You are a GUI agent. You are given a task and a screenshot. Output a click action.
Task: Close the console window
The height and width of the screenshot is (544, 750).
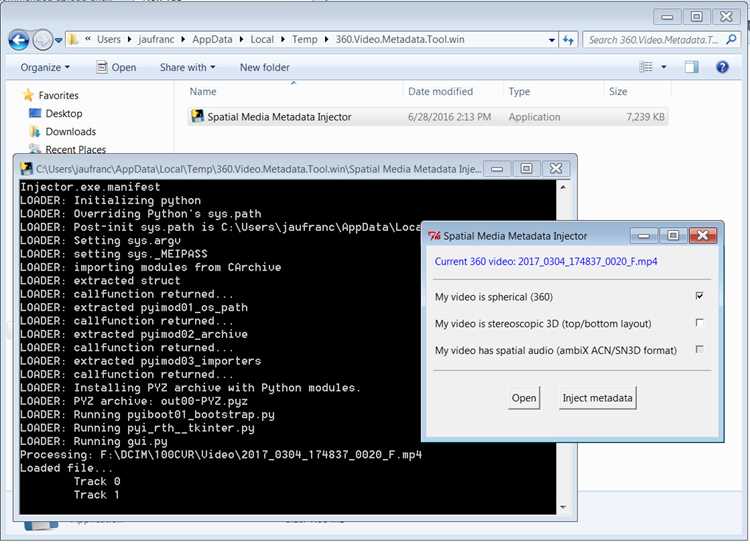pos(556,168)
